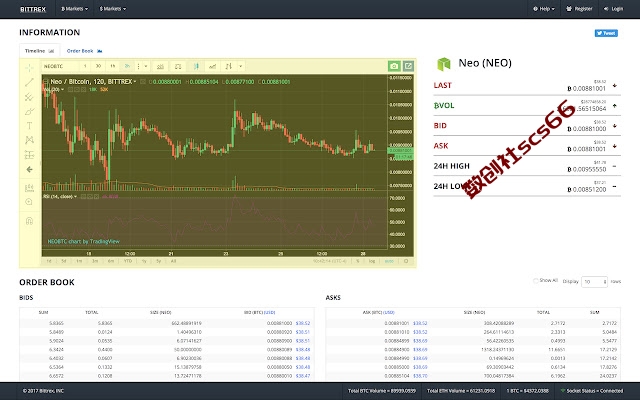This screenshot has width=640, height=400.
Task: Toggle the magnet mode icon
Action: 29,221
